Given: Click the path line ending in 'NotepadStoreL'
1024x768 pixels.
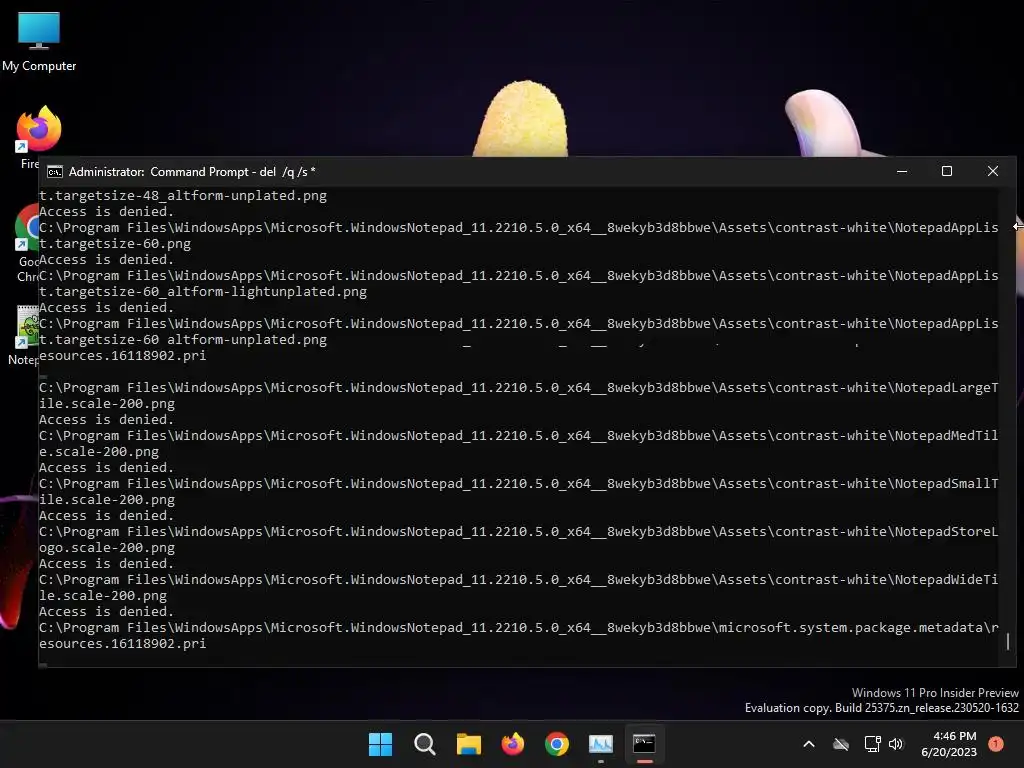Looking at the screenshot, I should 519,532.
